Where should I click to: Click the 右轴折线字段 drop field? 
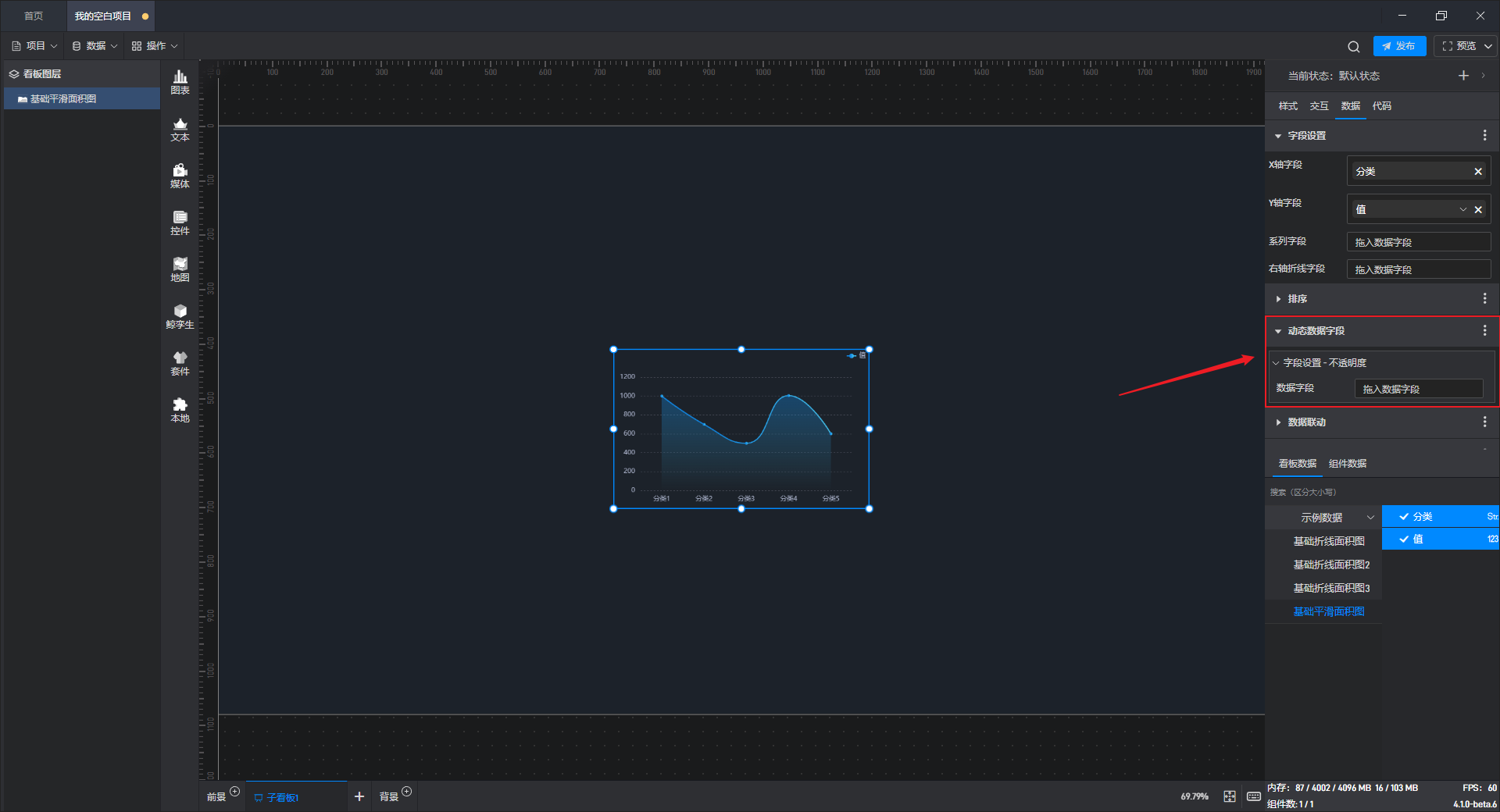pyautogui.click(x=1419, y=270)
